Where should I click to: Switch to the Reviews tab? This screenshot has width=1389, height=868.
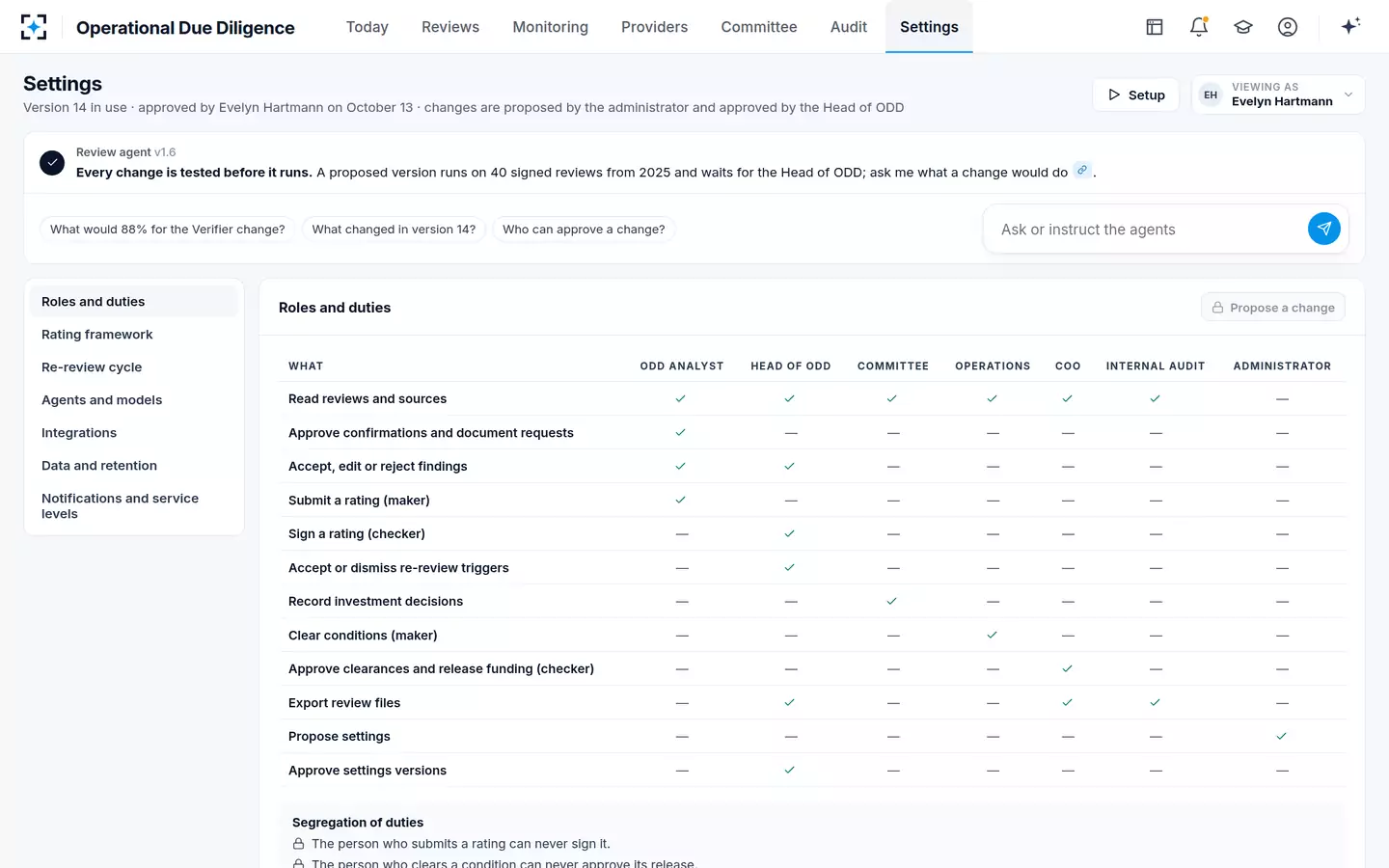[450, 27]
